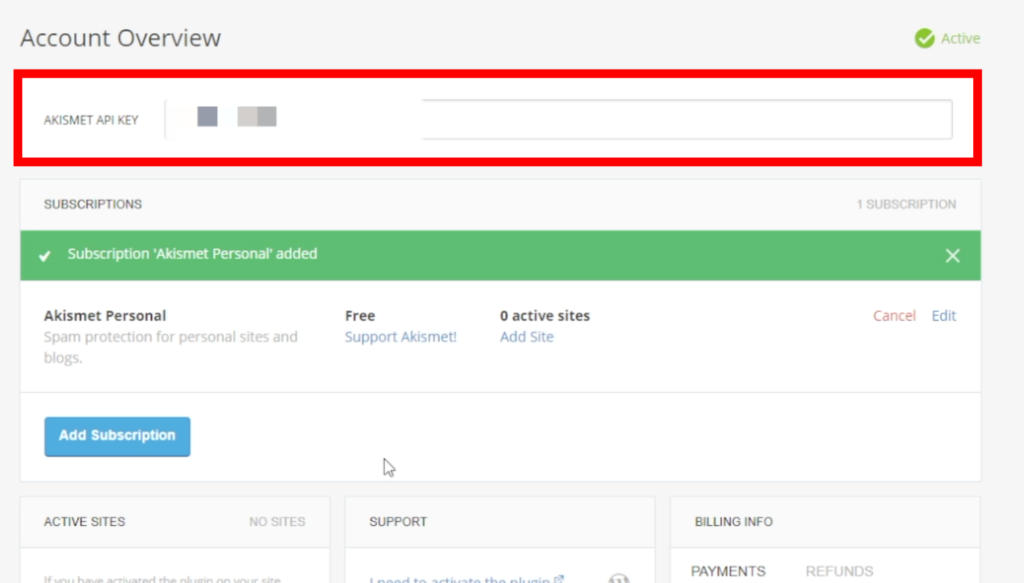The image size is (1024, 583).
Task: Click the Akismet API key field
Action: [x=558, y=119]
